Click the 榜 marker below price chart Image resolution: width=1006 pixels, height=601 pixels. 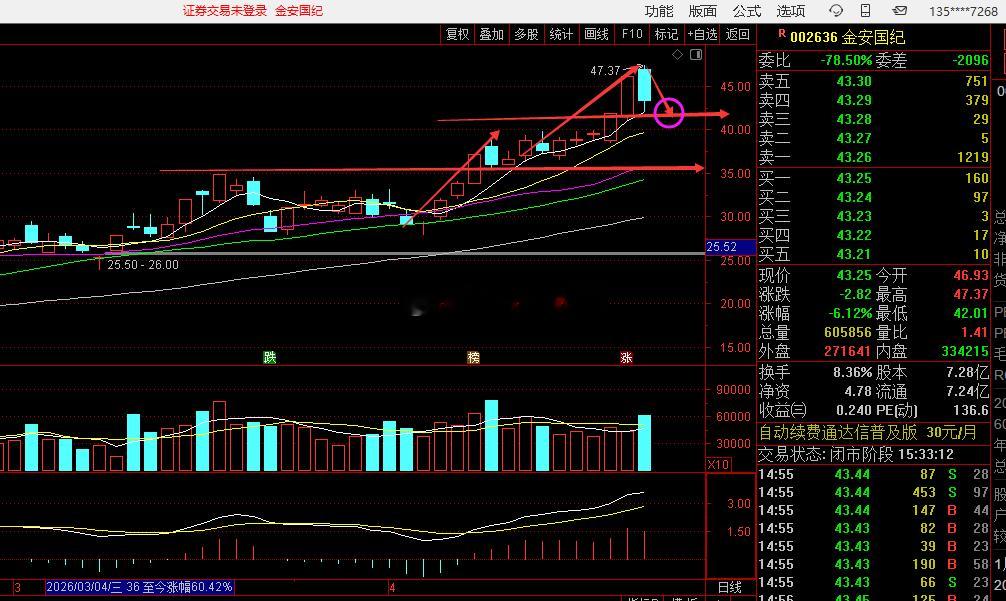click(x=473, y=357)
